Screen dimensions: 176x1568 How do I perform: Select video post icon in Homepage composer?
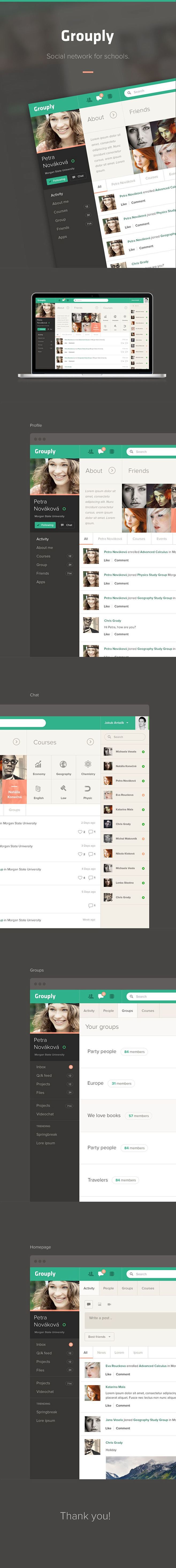coord(109,1304)
